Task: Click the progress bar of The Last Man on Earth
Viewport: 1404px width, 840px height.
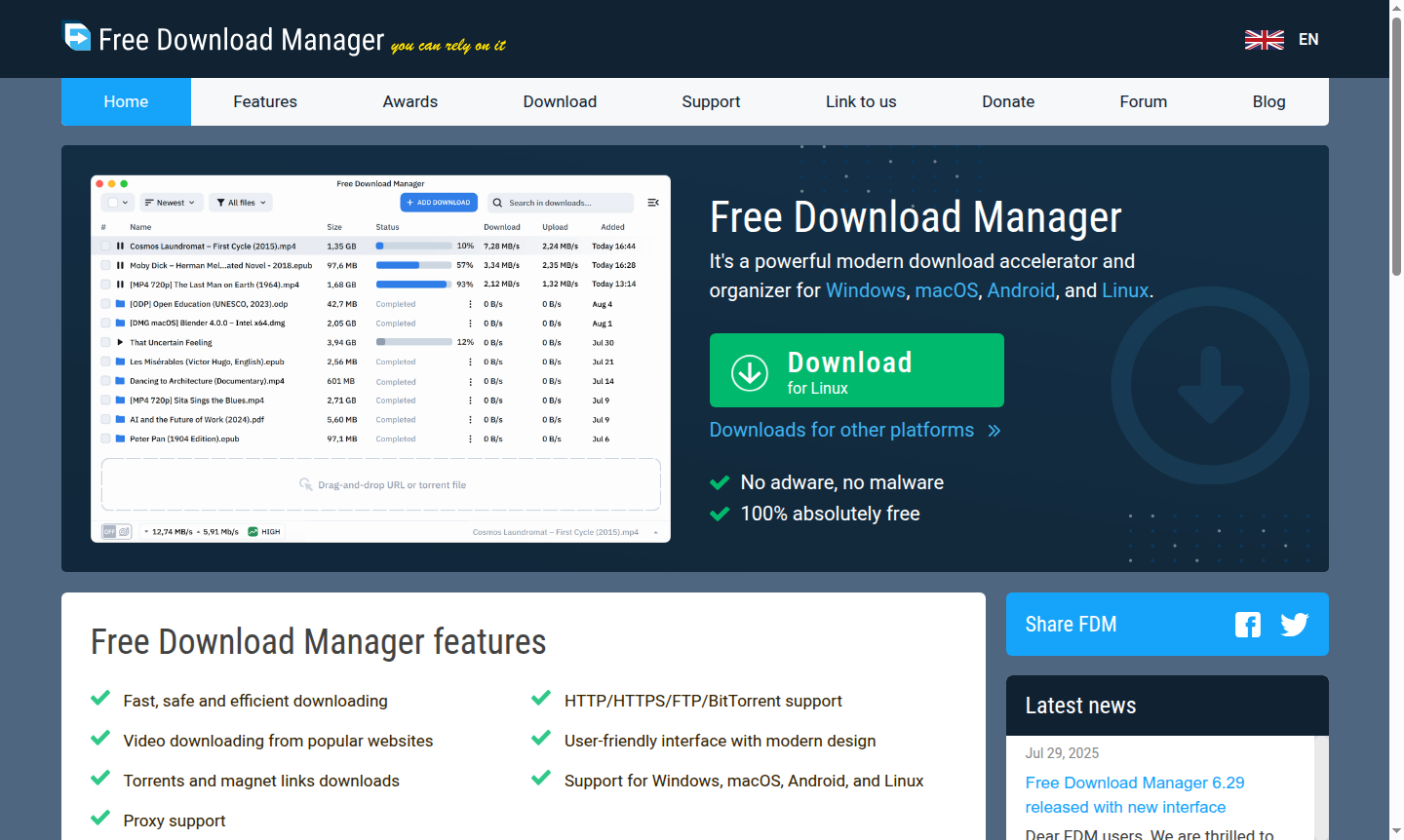Action: [x=411, y=284]
